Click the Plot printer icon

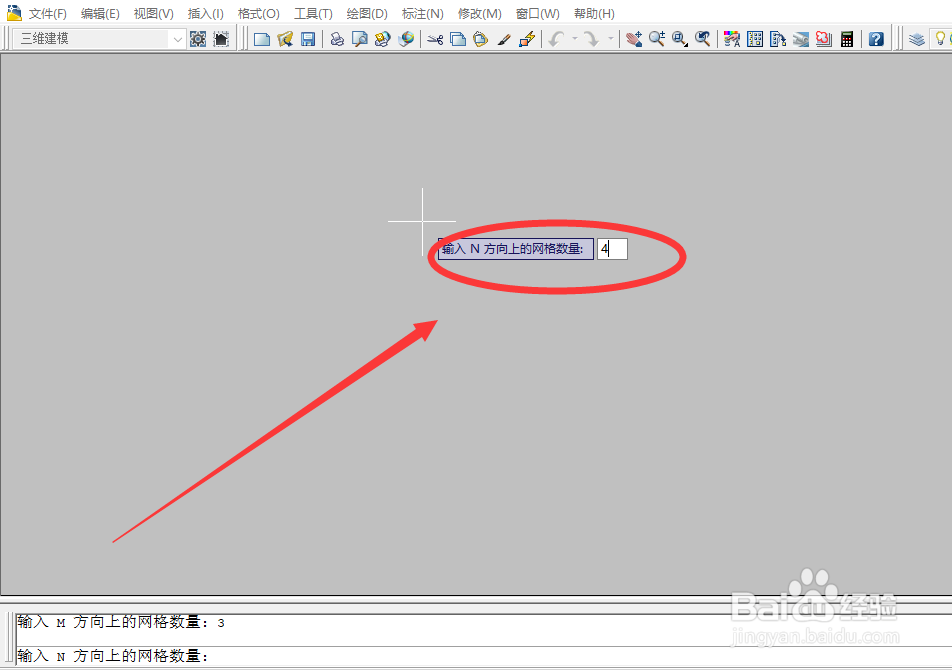[x=337, y=39]
